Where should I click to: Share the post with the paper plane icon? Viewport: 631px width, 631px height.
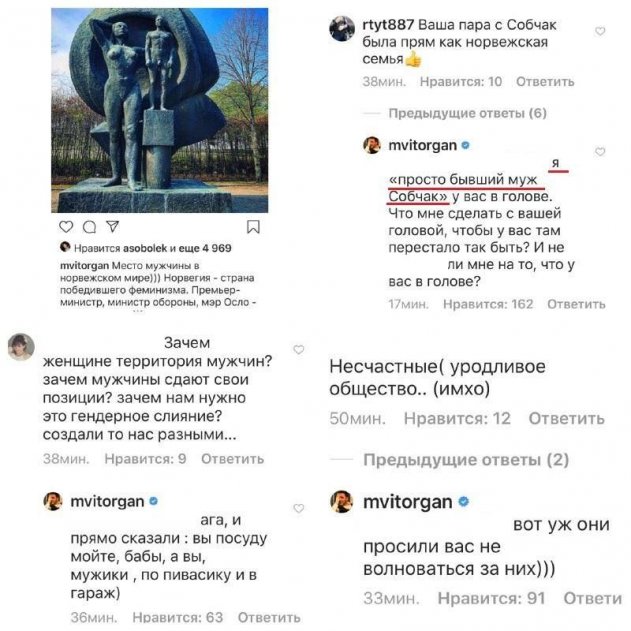point(112,227)
